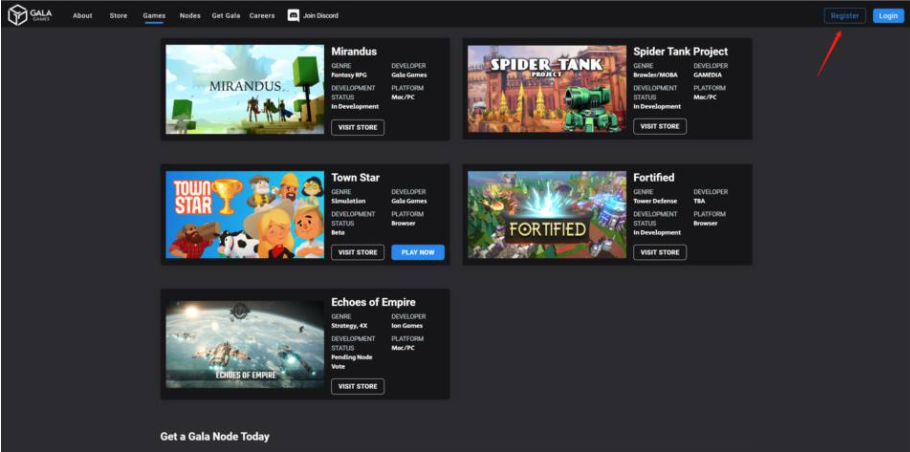Open the About menu item
Image resolution: width=910 pixels, height=452 pixels.
[x=82, y=16]
